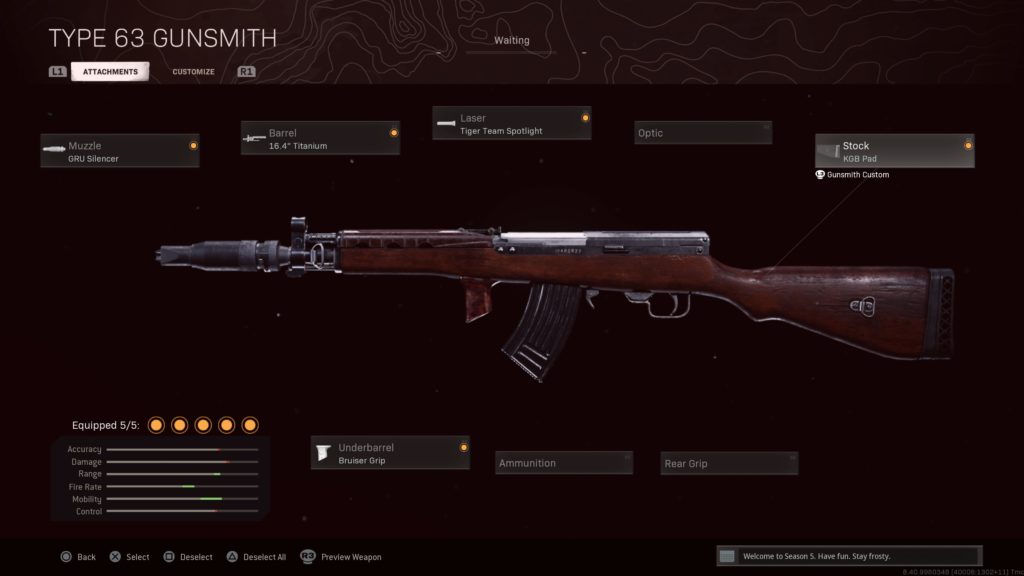Viewport: 1024px width, 576px height.
Task: Toggle the Muzzle equipped indicator dot
Action: tap(193, 146)
